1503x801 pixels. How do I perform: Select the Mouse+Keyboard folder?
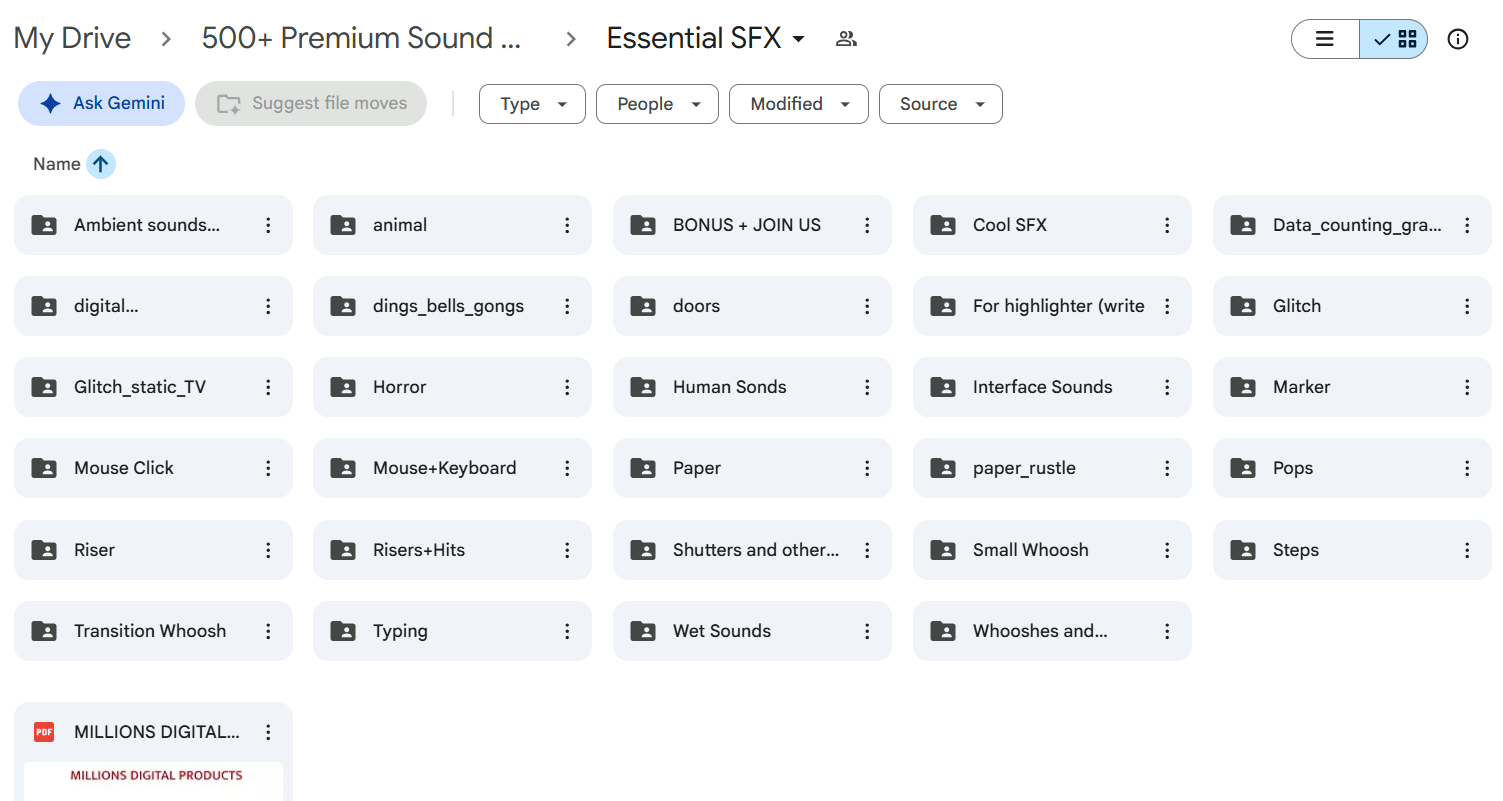tap(452, 468)
